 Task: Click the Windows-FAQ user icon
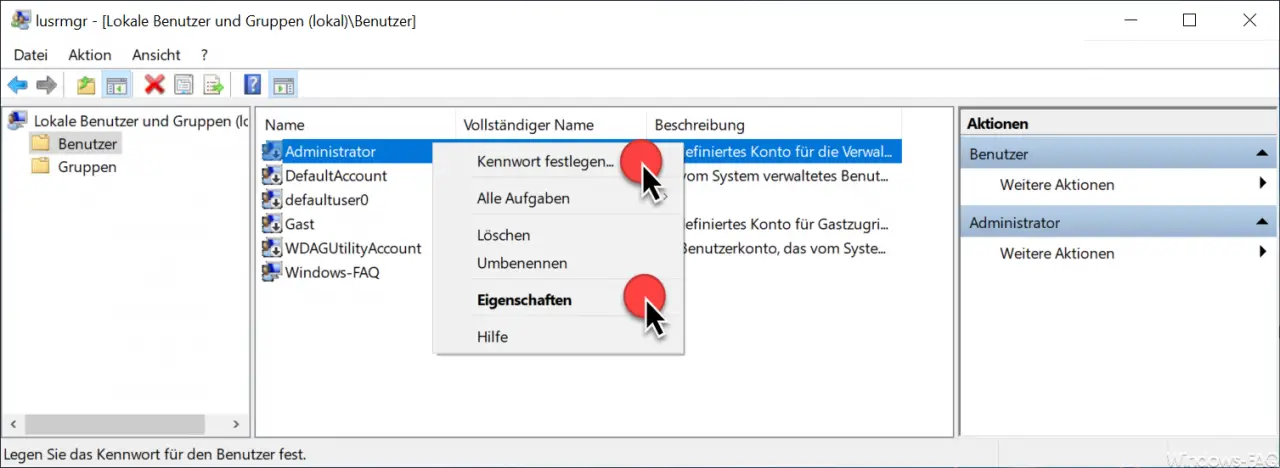(x=271, y=272)
